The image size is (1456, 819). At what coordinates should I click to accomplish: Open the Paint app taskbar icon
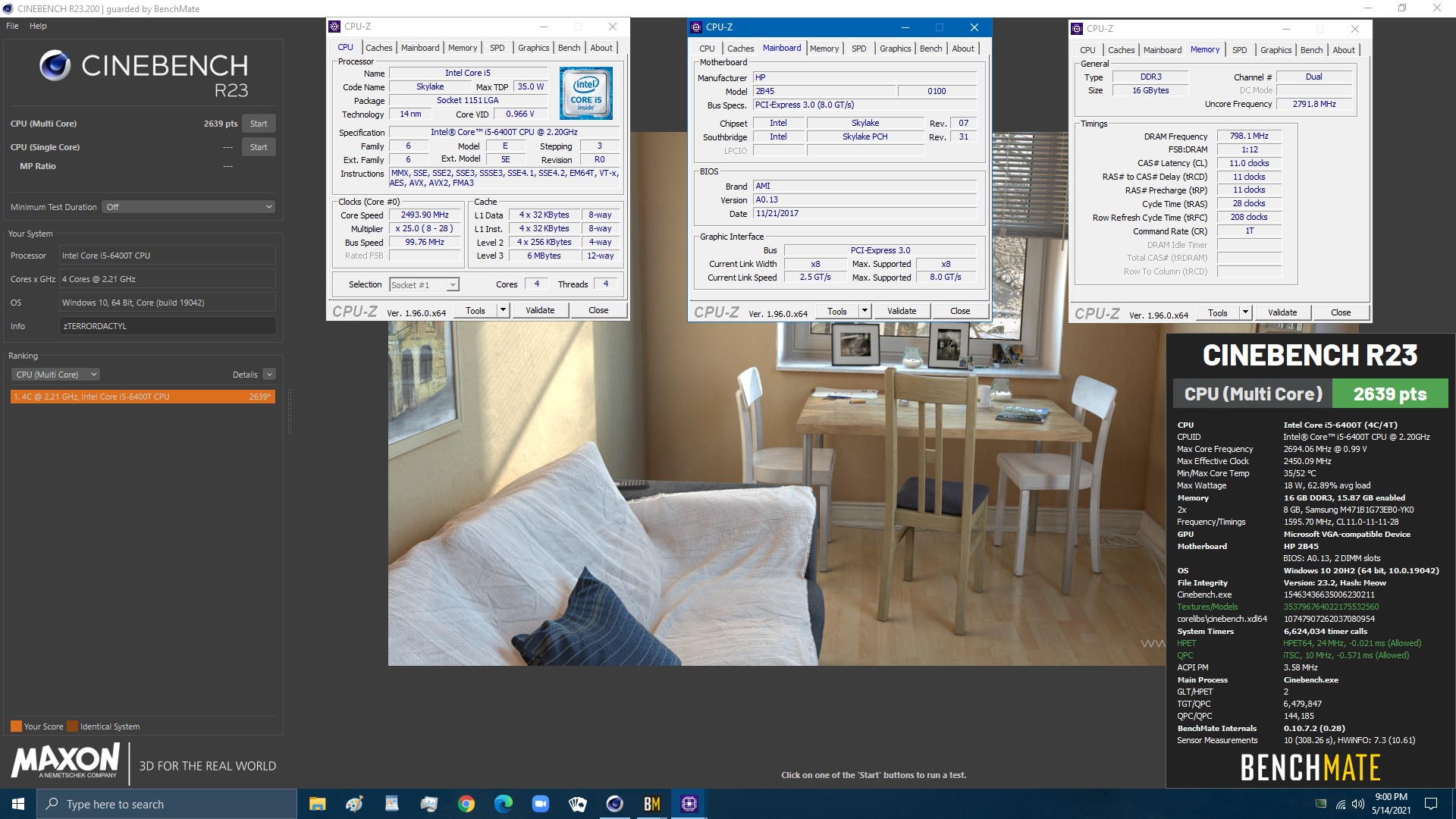354,804
